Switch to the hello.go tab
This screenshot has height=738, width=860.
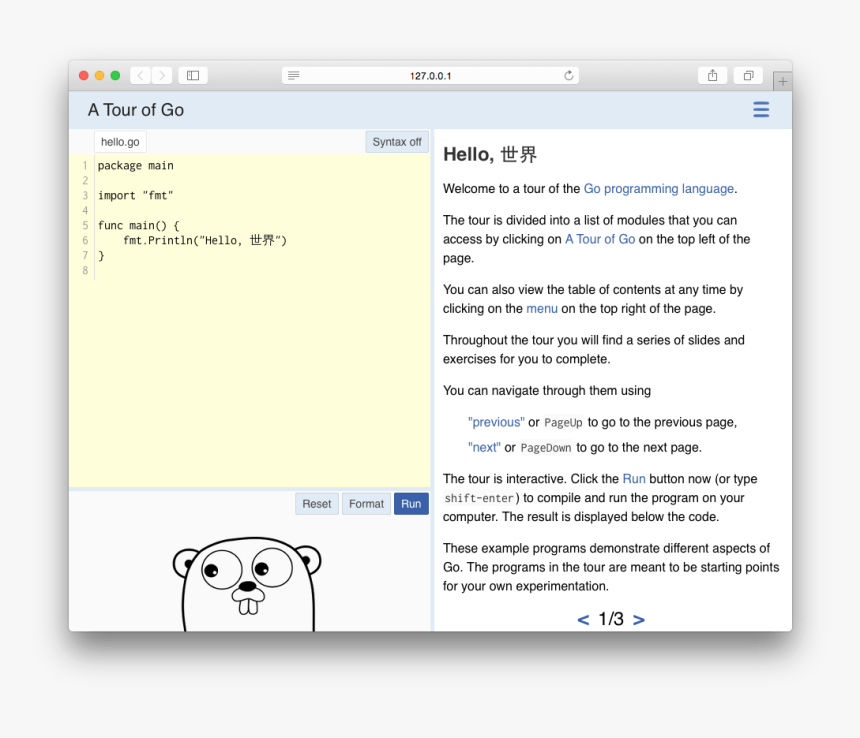pos(119,141)
